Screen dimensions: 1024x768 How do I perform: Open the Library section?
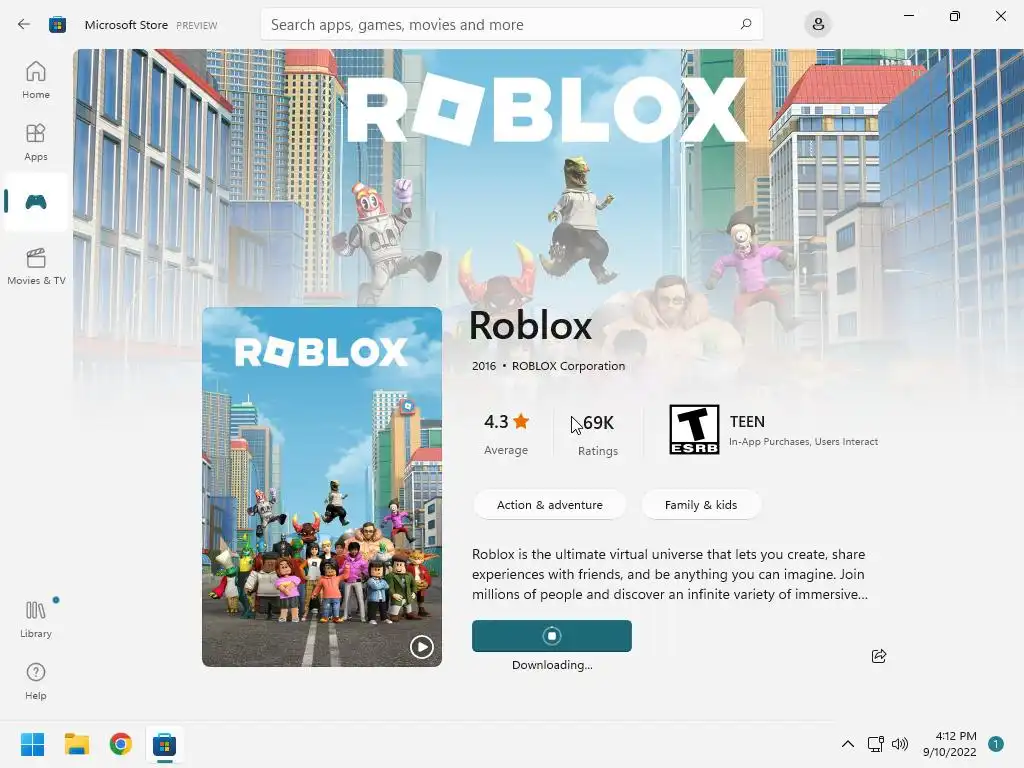(x=36, y=619)
